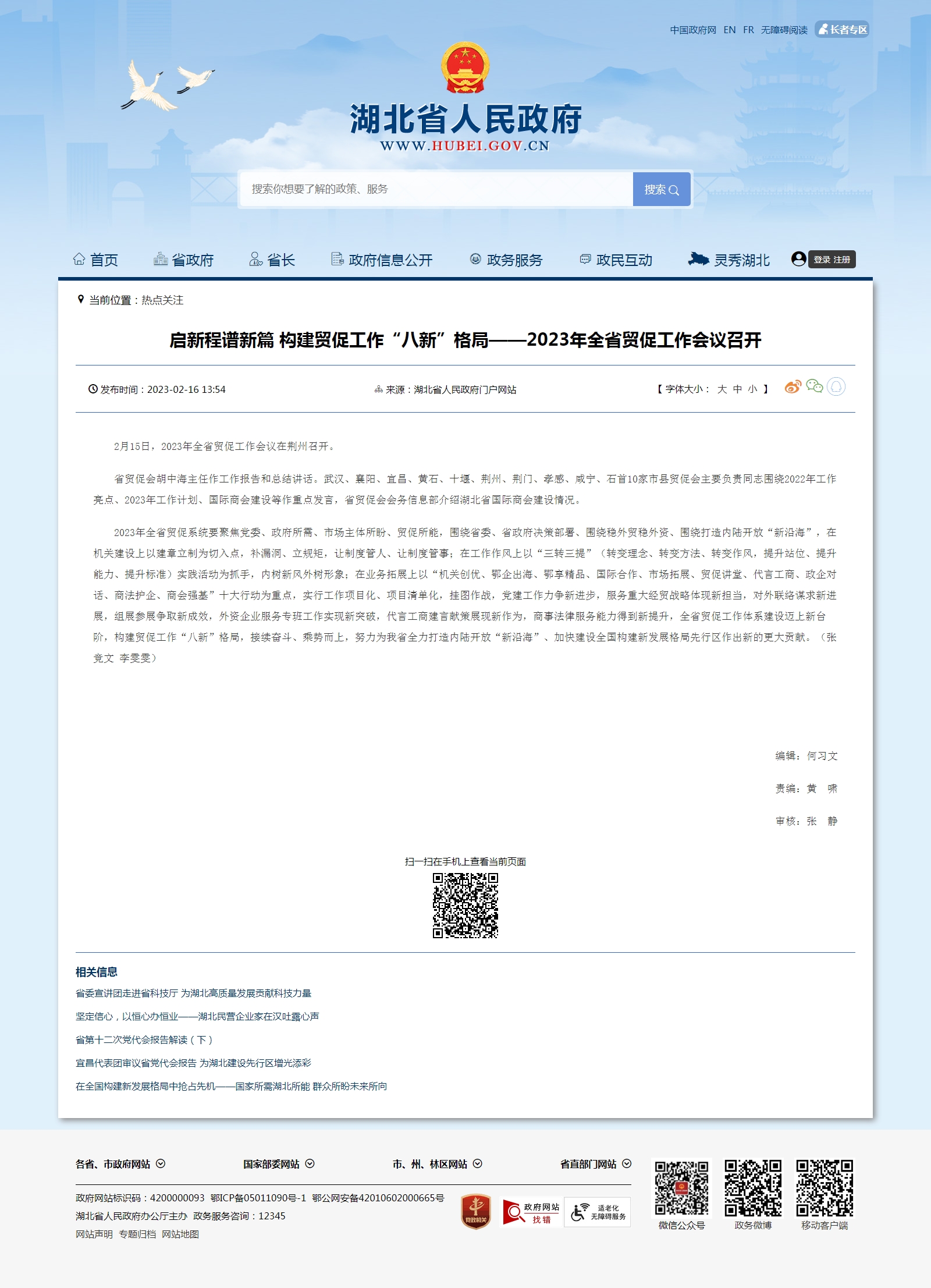The width and height of the screenshot is (931, 1288).
Task: Focus the policy search input field
Action: coord(436,189)
